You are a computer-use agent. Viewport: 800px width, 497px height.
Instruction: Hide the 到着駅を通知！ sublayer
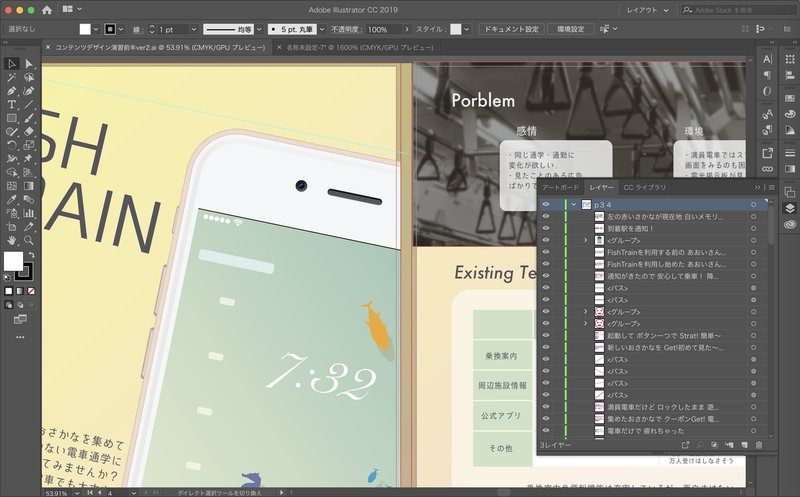pyautogui.click(x=546, y=228)
